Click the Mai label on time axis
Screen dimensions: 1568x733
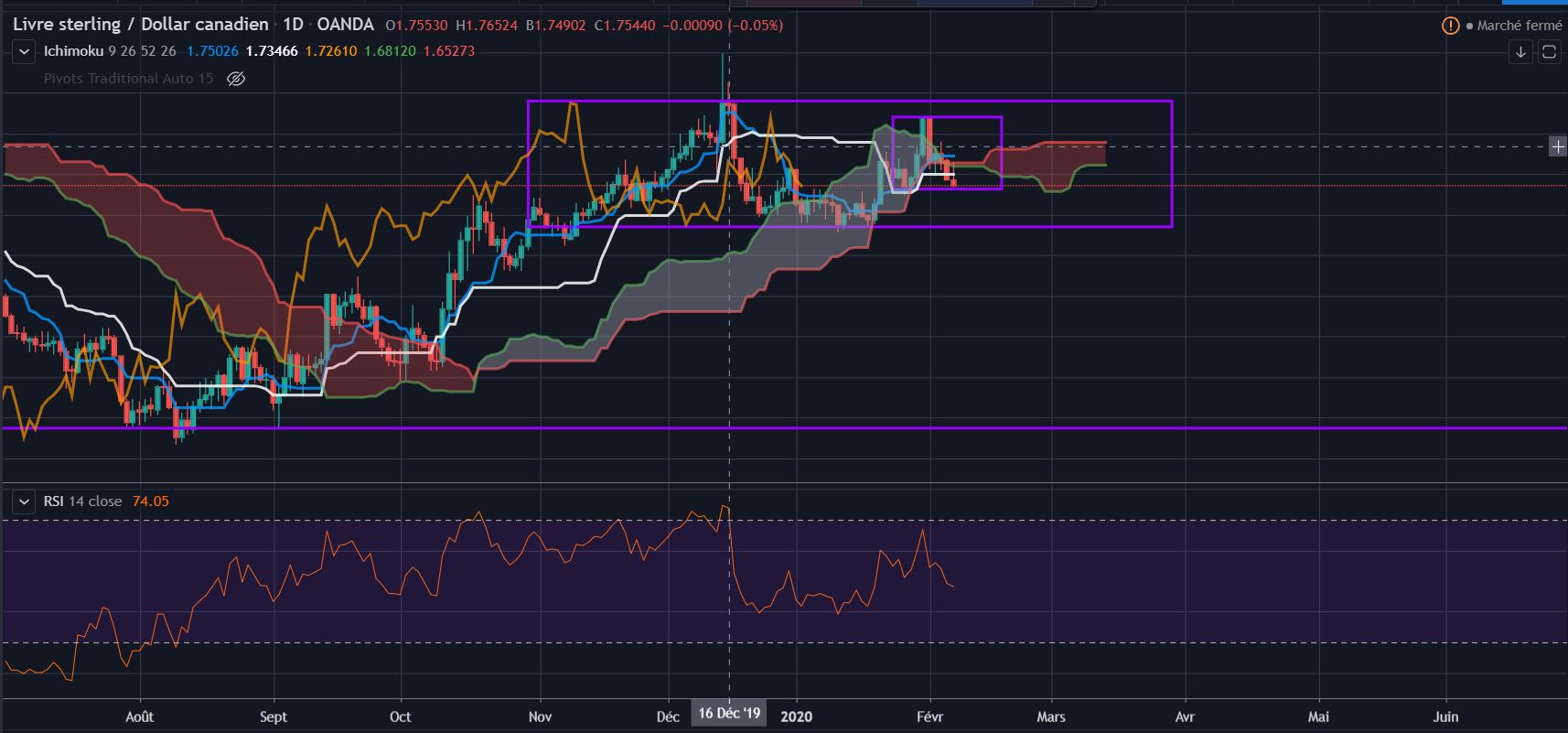pos(1318,717)
